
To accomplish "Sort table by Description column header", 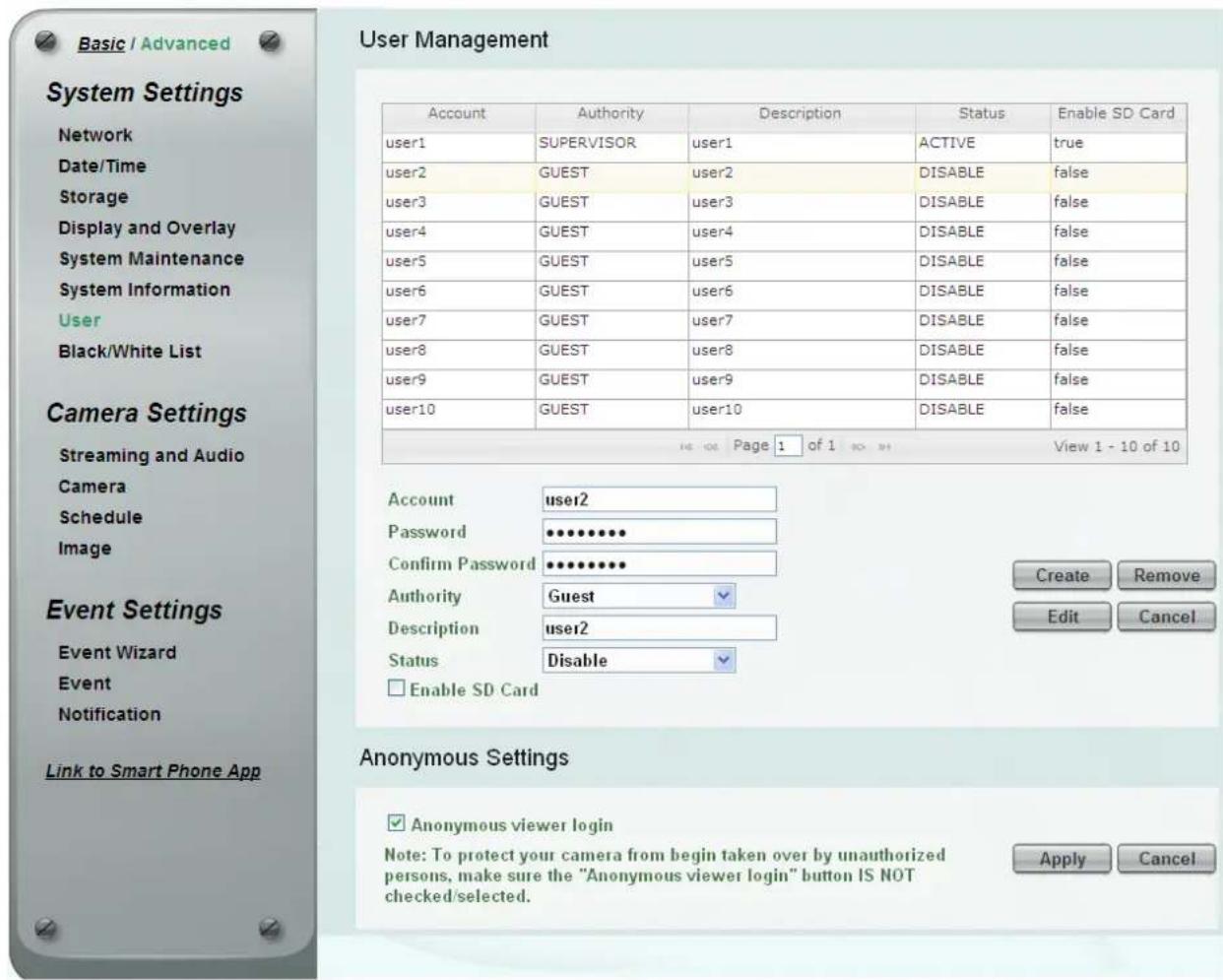I will pos(801,114).
